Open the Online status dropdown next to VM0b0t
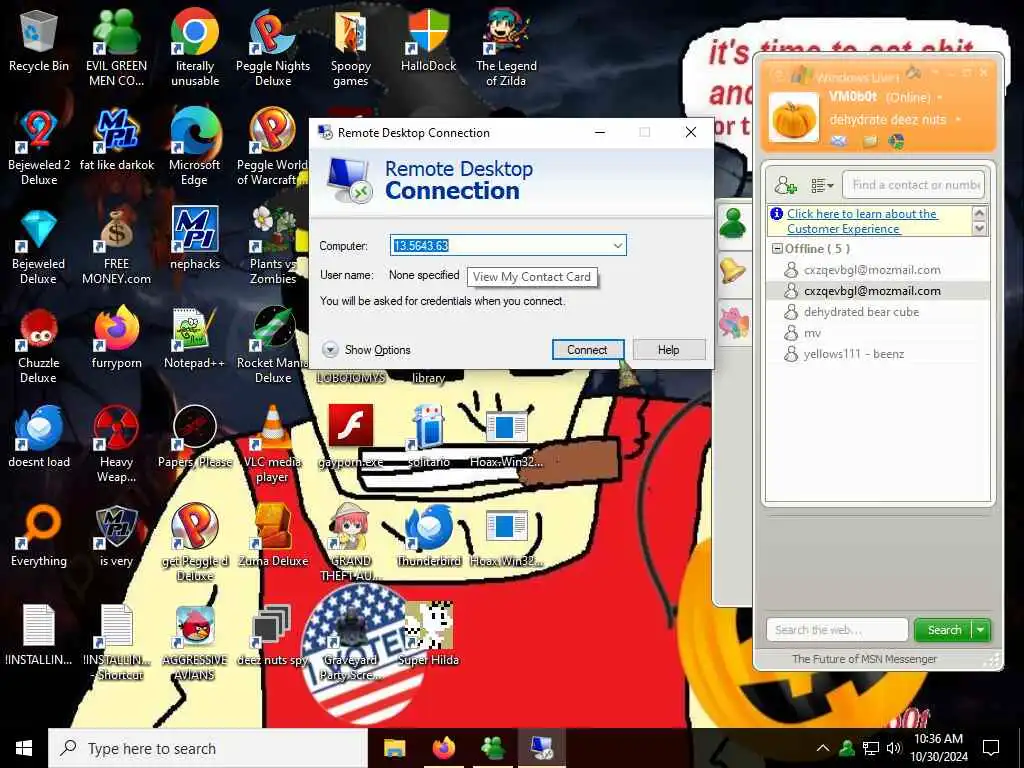The image size is (1024, 768). (x=940, y=97)
